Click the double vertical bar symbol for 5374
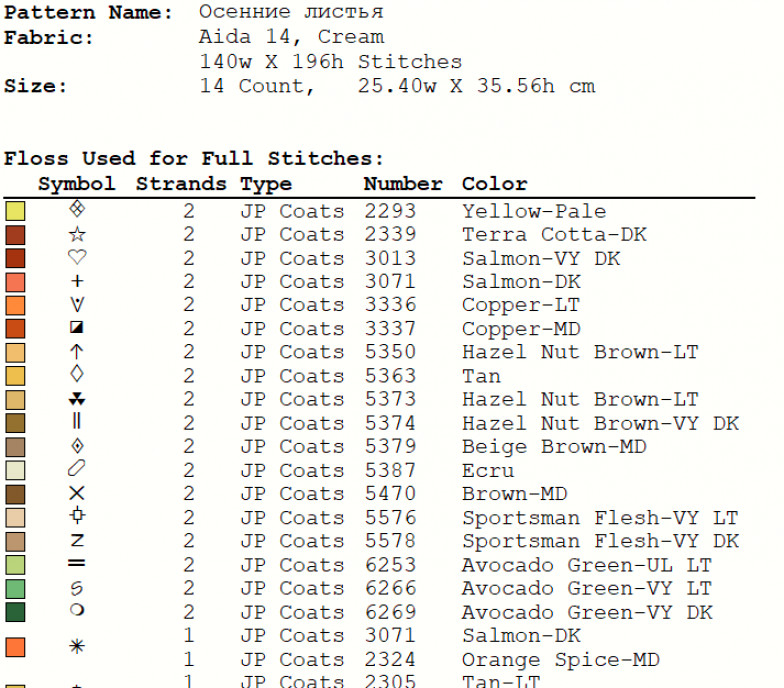 coord(76,421)
